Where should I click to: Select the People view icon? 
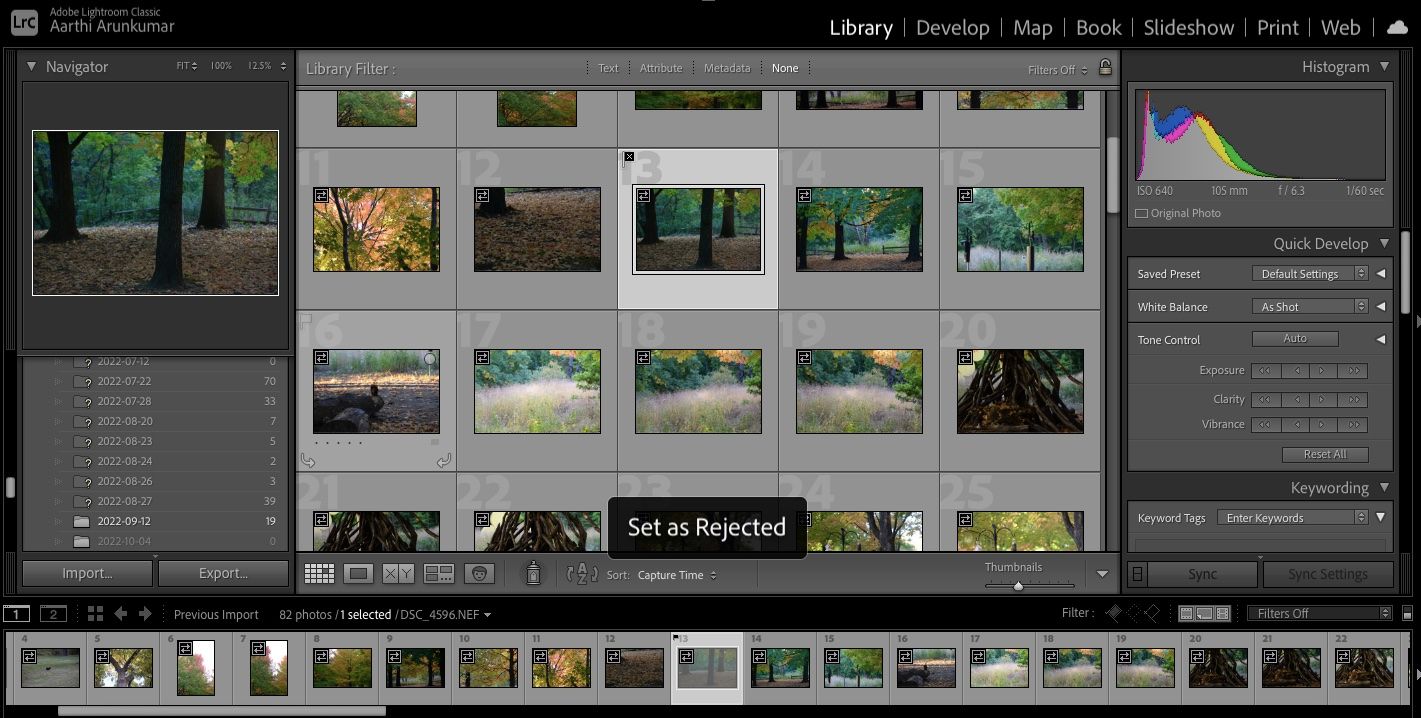pyautogui.click(x=480, y=573)
